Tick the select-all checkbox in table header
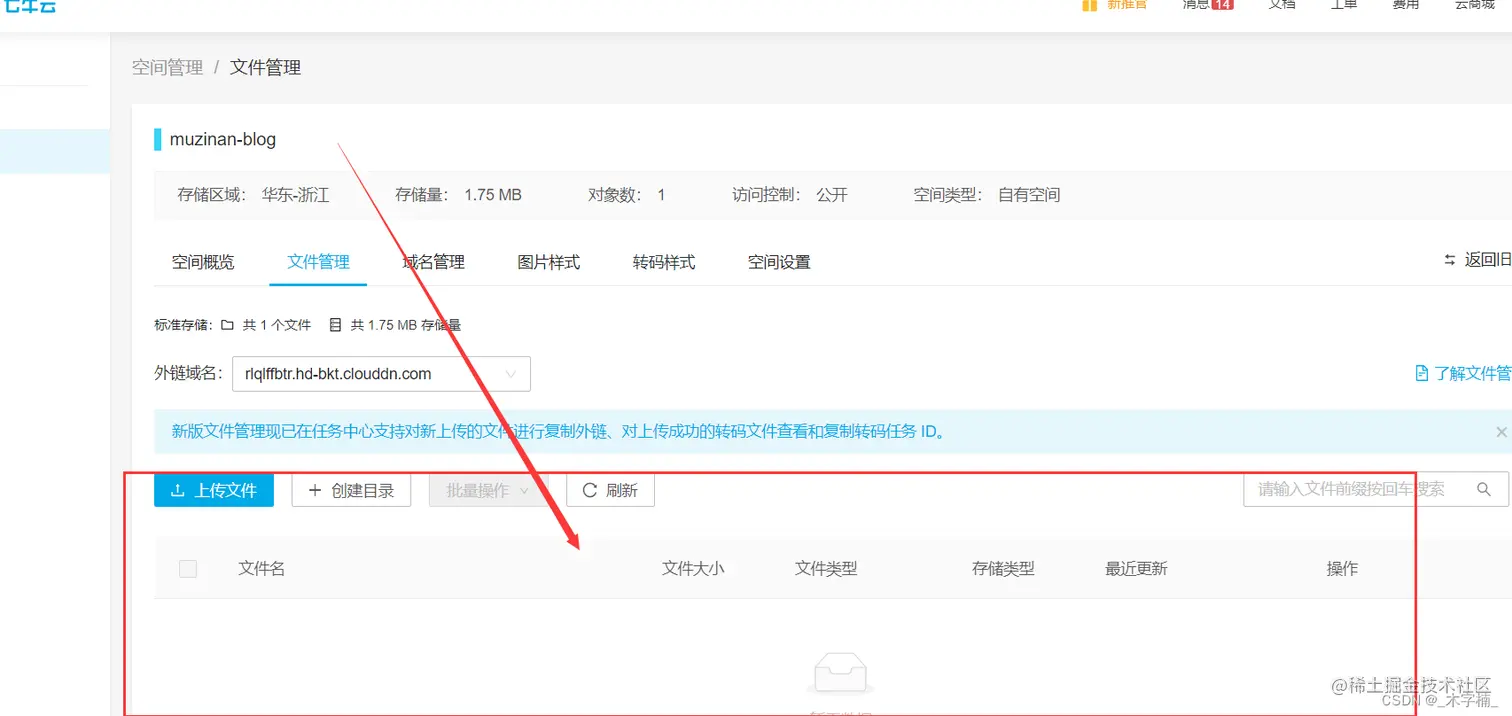This screenshot has height=716, width=1512. point(188,569)
